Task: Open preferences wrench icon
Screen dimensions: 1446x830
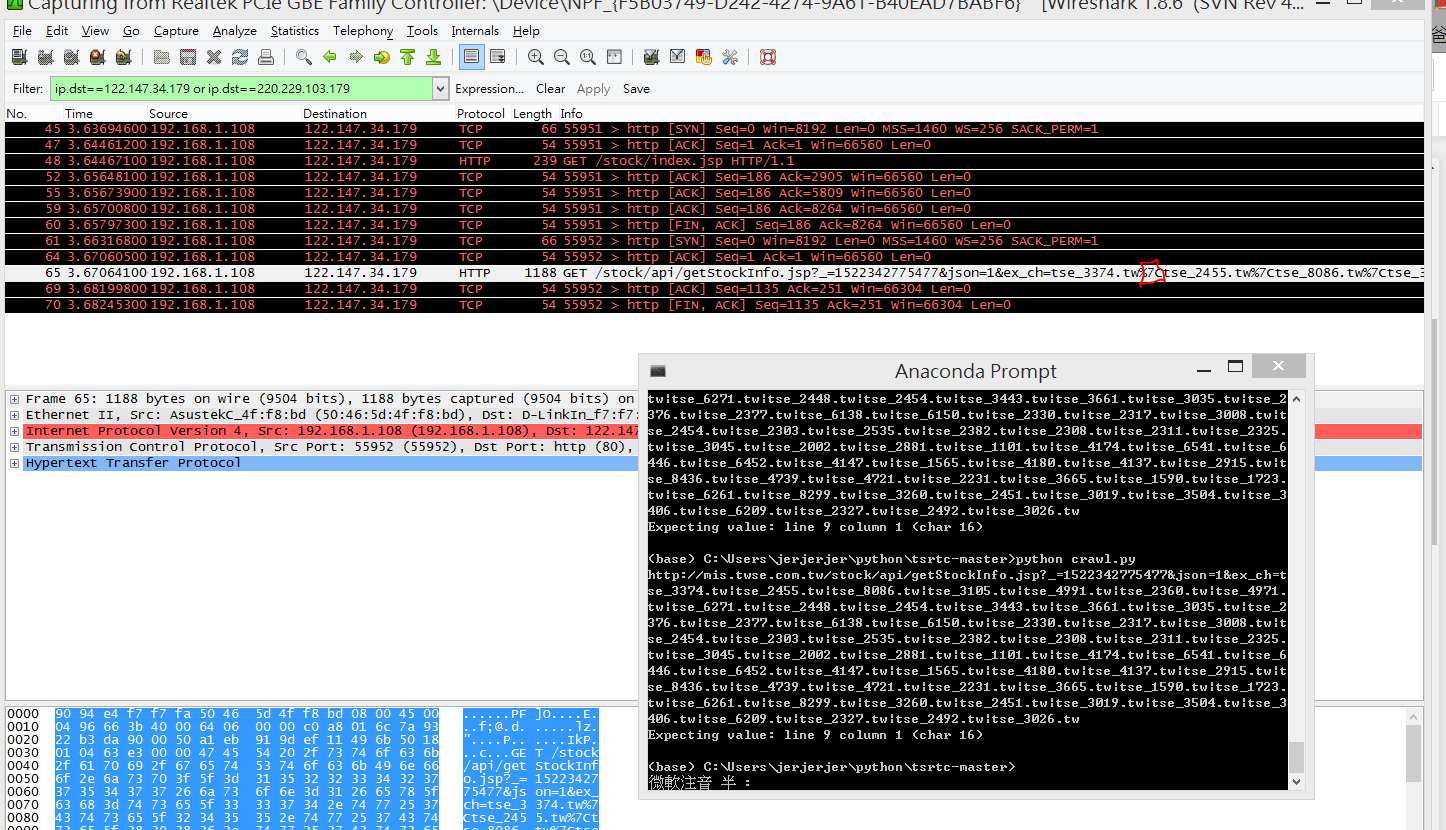Action: click(x=729, y=57)
